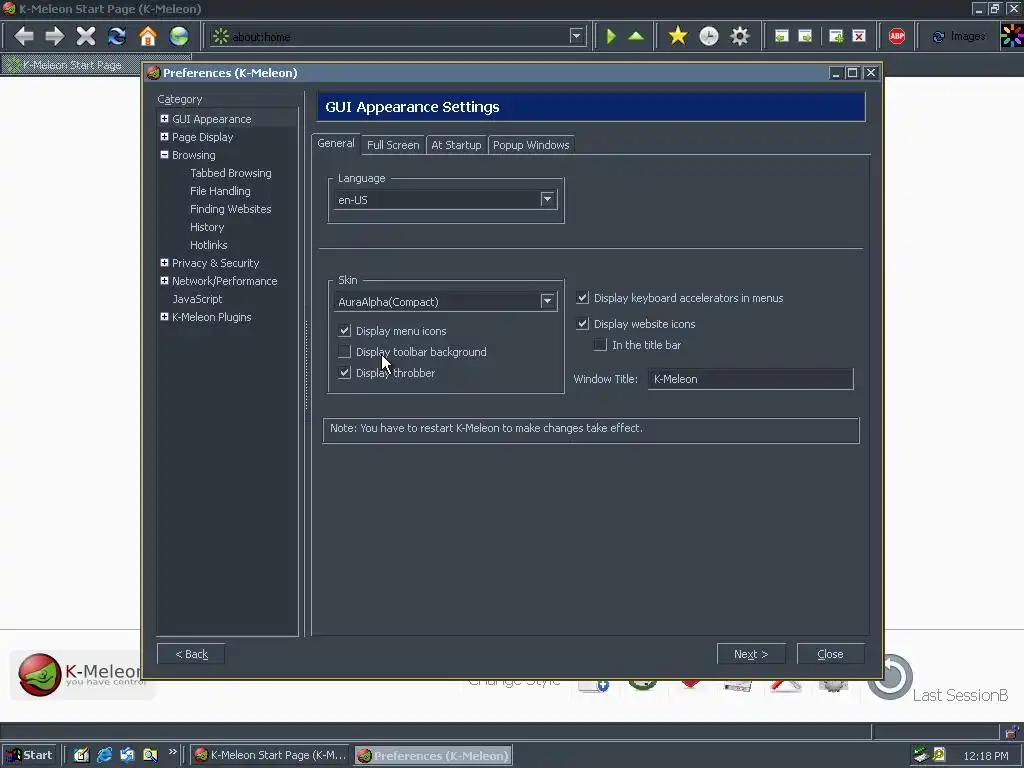Expand quick launch overflow chevron

tap(172, 752)
